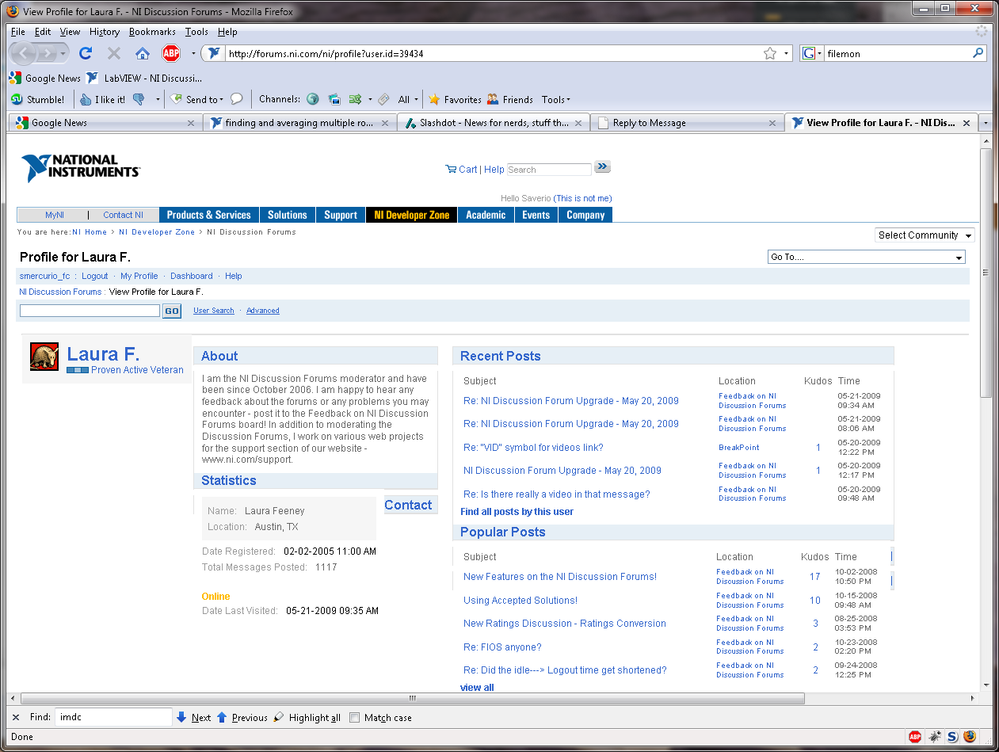
Task: Click Highlight all in the Find bar
Action: point(307,718)
